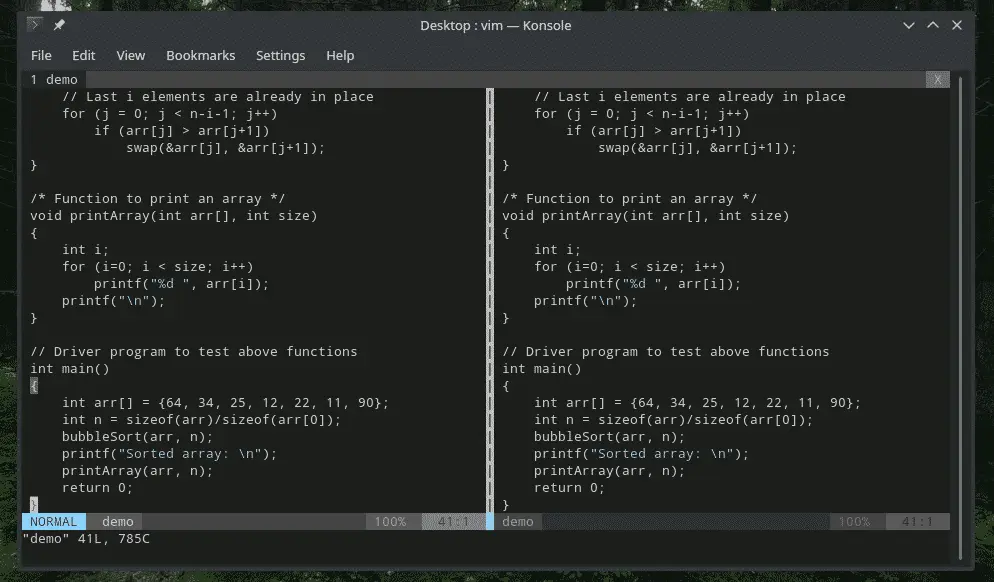Open the Bookmarks menu
The width and height of the screenshot is (994, 582).
[x=200, y=56]
